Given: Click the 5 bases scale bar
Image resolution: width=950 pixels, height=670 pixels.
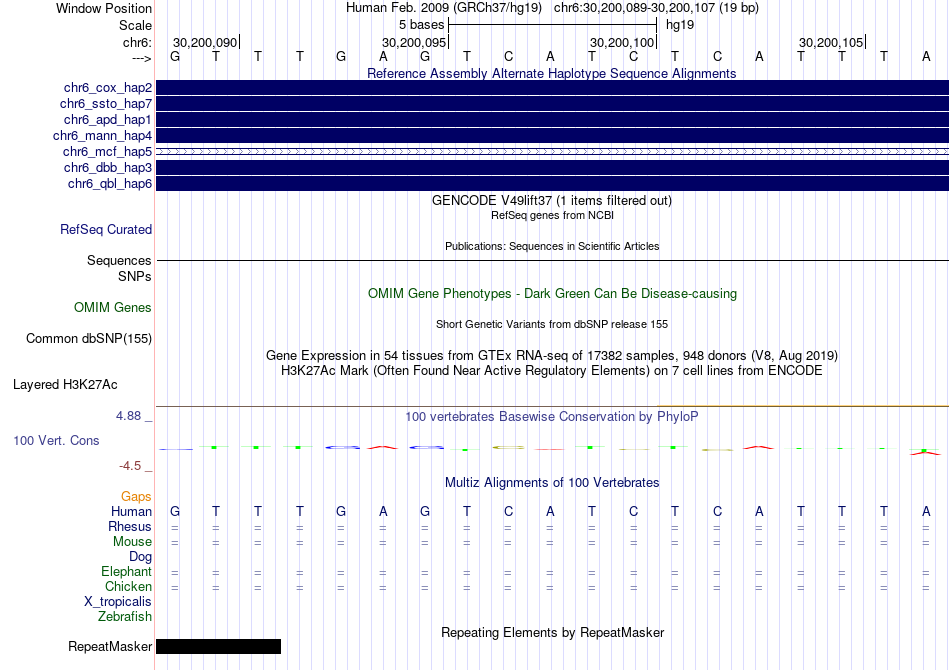Looking at the screenshot, I should (x=552, y=25).
